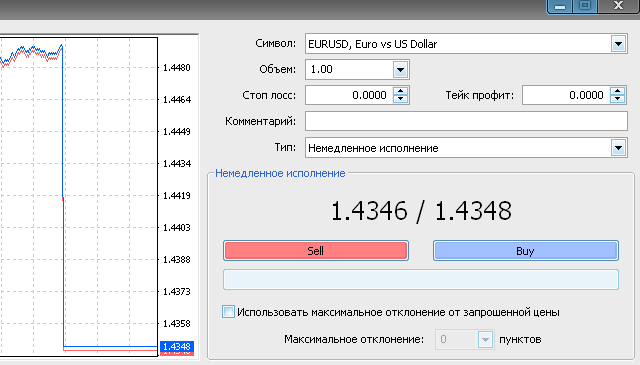Open the Symbol dropdown arrow

(618, 44)
